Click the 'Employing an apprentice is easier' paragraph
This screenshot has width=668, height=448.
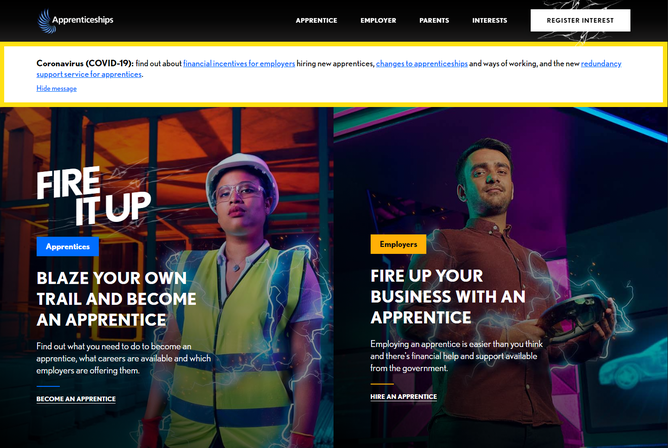point(455,356)
